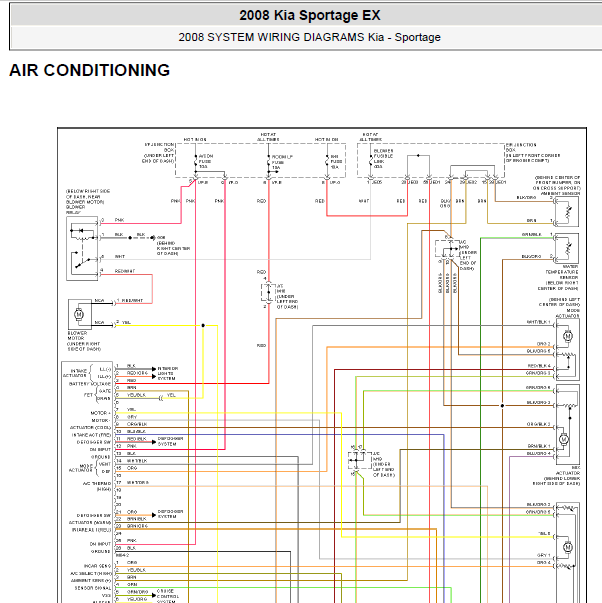The image size is (602, 603).
Task: Click the 'G08' ground label text
Action: click(x=161, y=238)
